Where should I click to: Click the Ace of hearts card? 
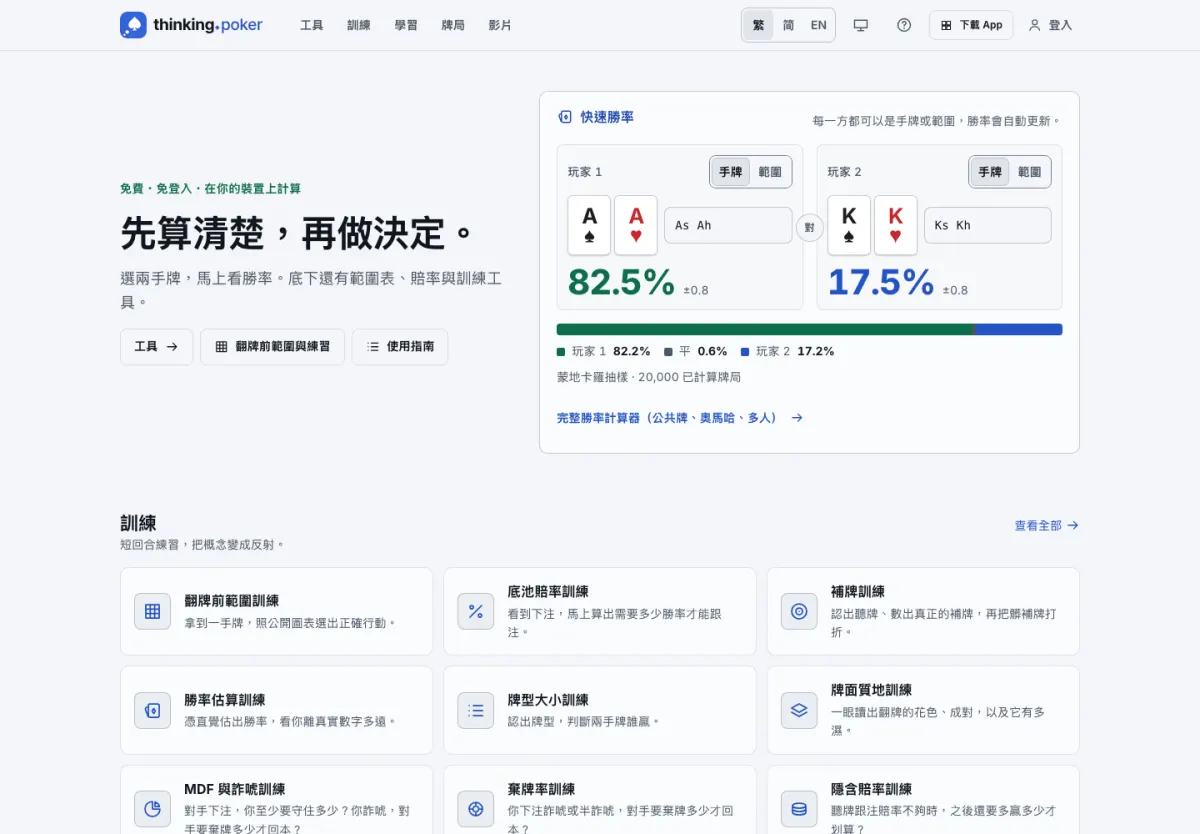[636, 225]
